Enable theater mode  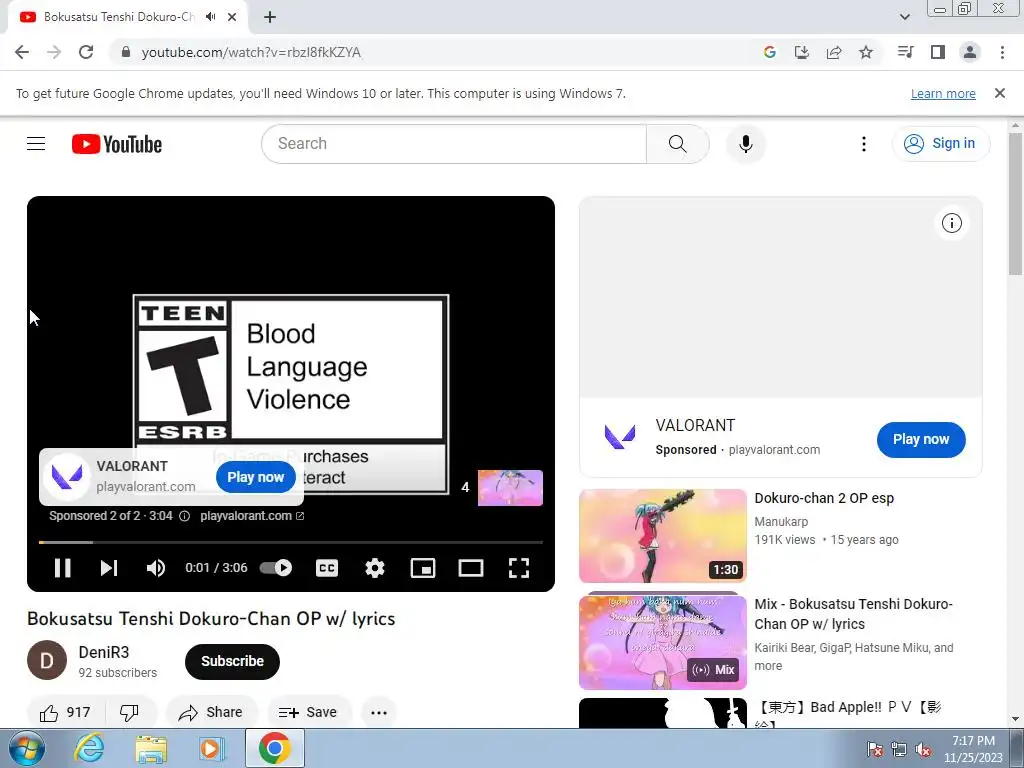pyautogui.click(x=470, y=568)
